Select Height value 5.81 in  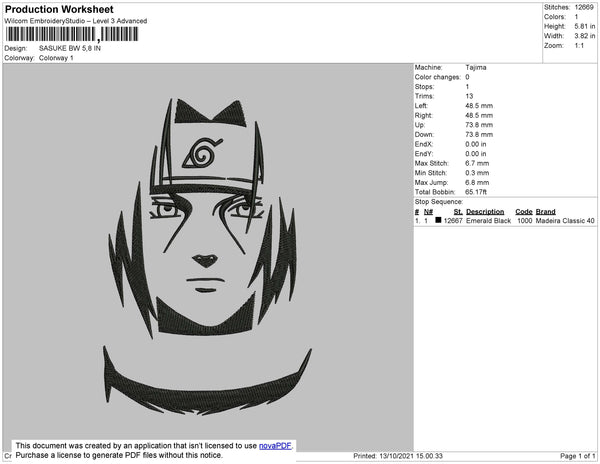[585, 26]
